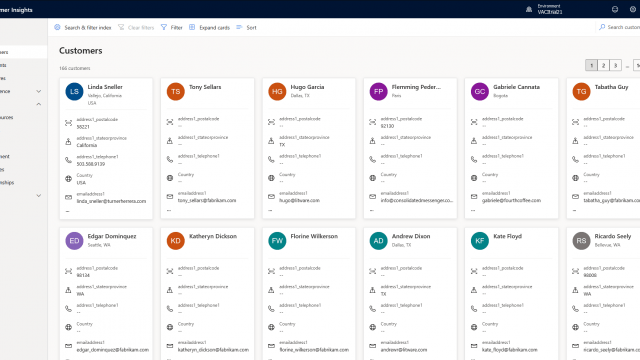Click the globe Country icon in Linda Sneller's card
Image resolution: width=640 pixels, height=360 pixels.
pos(69,179)
